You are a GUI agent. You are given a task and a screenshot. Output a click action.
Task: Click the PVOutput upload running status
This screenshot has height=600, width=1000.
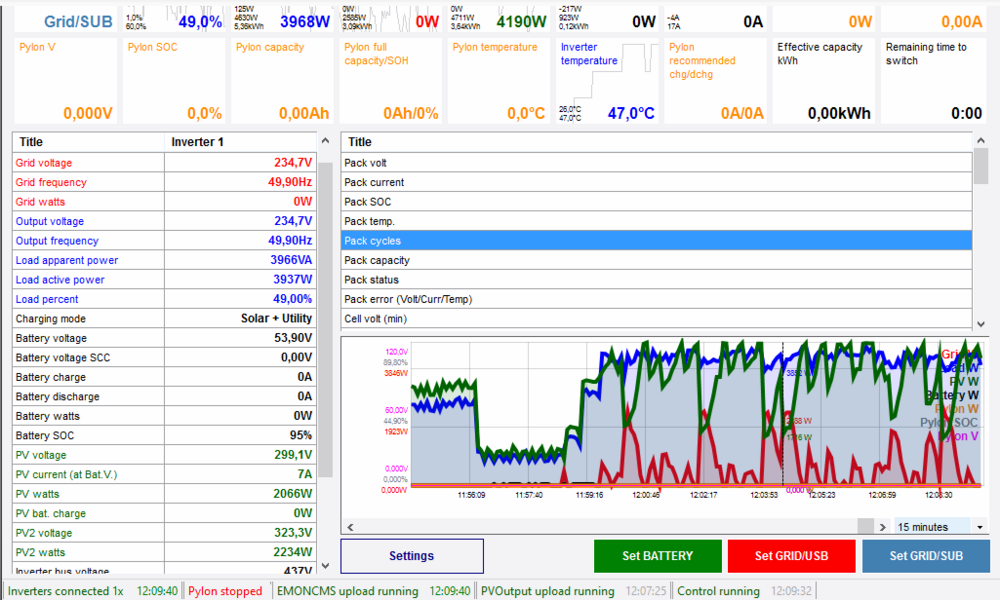(x=548, y=591)
